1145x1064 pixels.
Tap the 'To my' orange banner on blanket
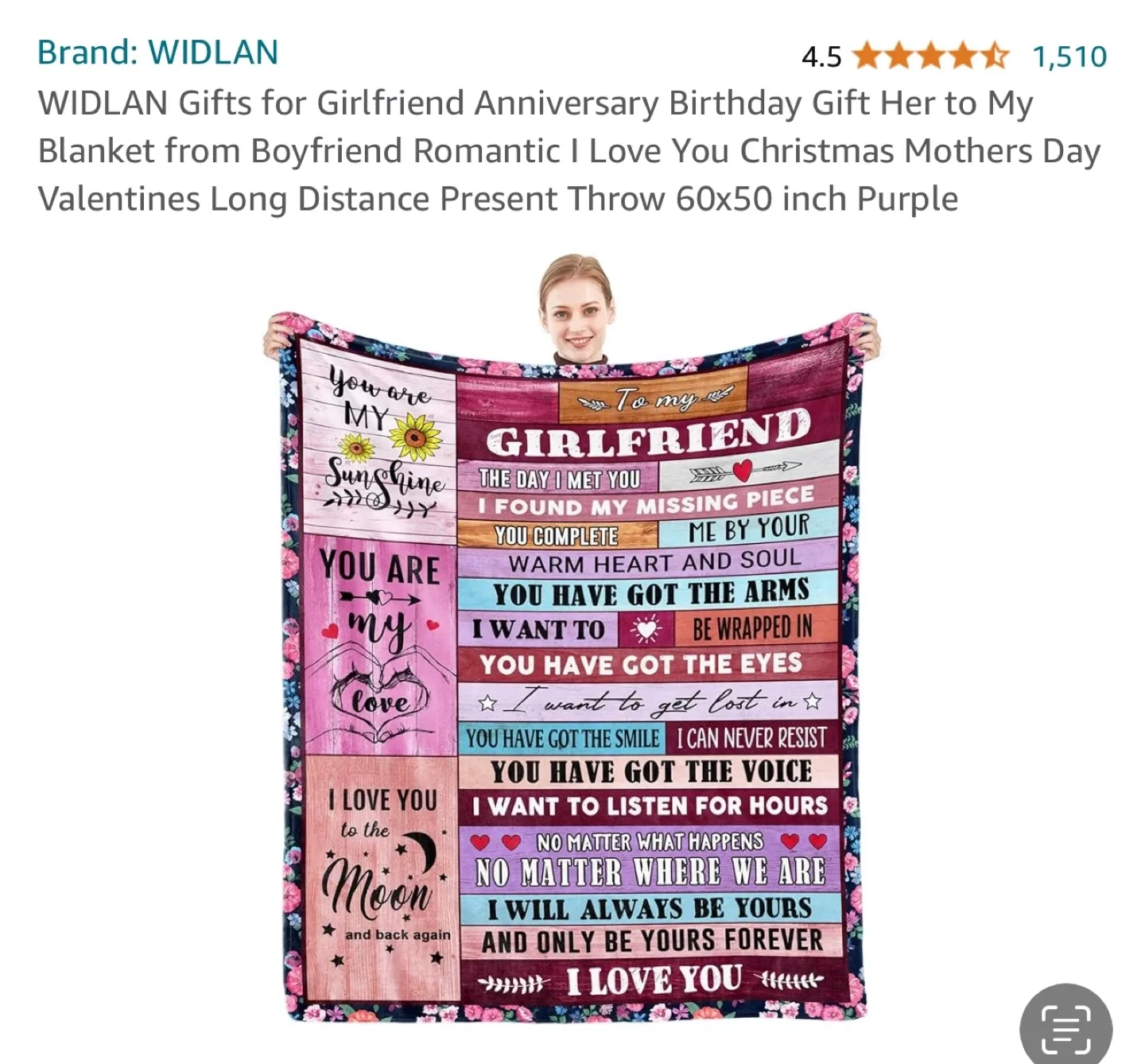tap(654, 398)
